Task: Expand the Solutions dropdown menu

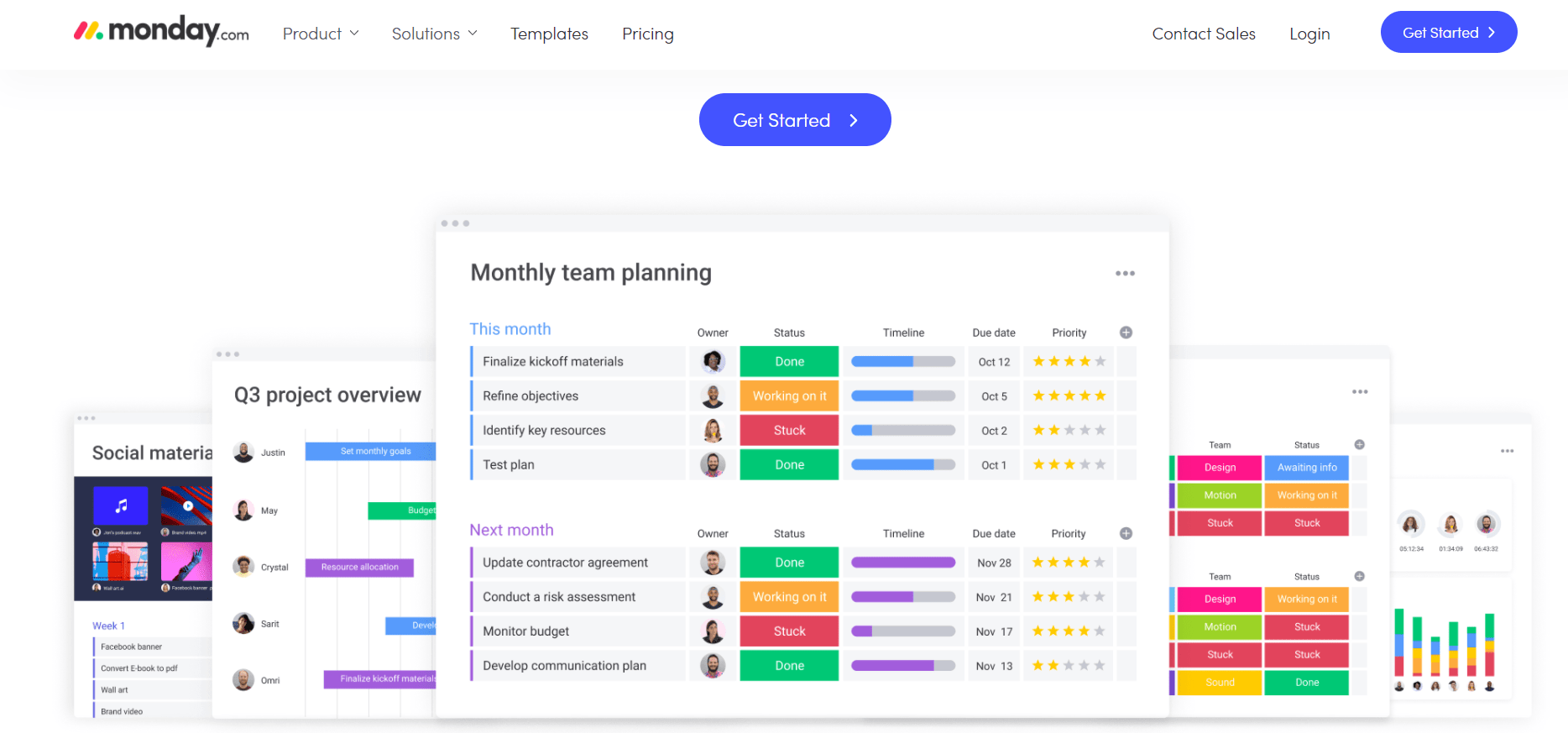Action: coord(434,34)
